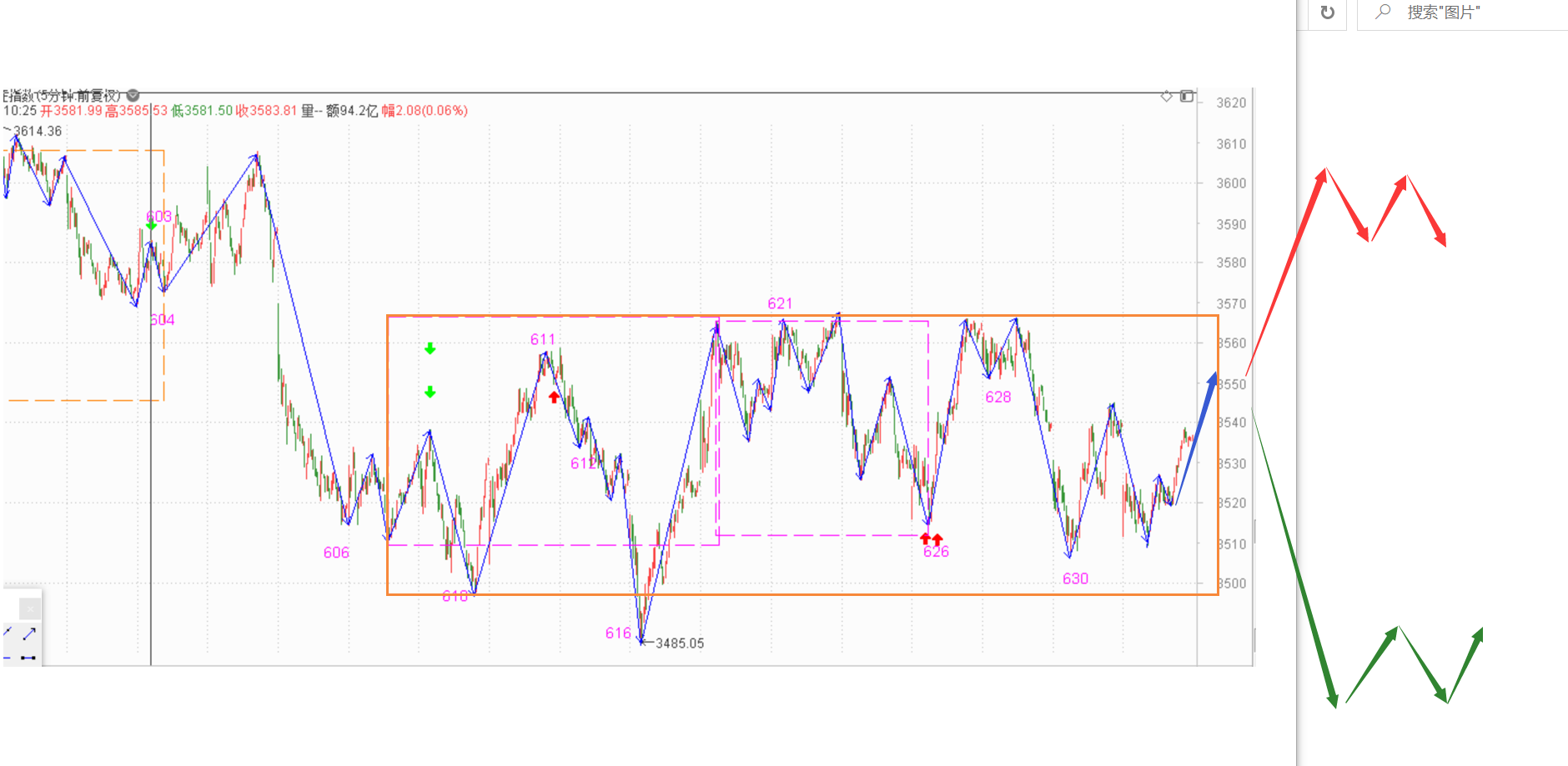1568x766 pixels.
Task: Click the panel layout icon beside price axis
Action: click(x=1187, y=97)
